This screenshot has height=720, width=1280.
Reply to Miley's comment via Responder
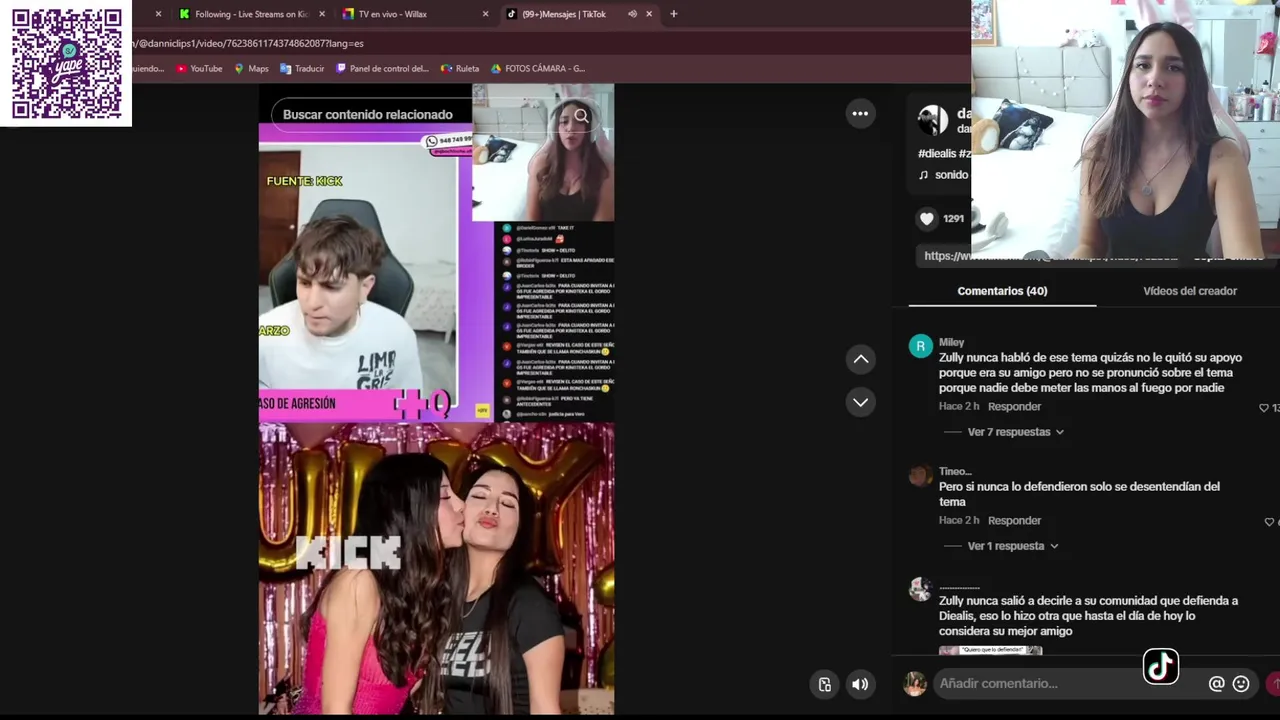(x=1014, y=407)
